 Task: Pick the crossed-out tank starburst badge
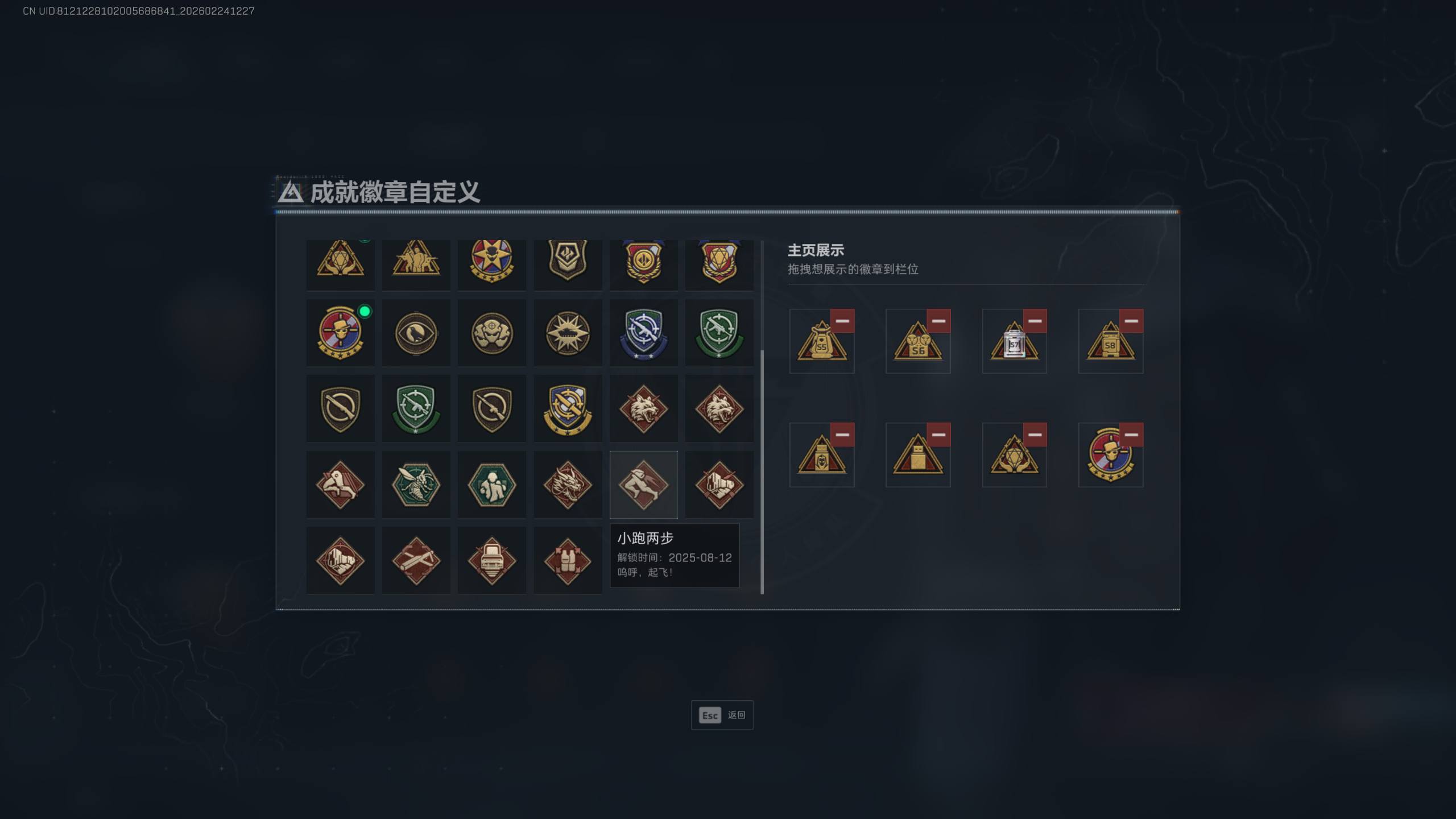tap(567, 333)
